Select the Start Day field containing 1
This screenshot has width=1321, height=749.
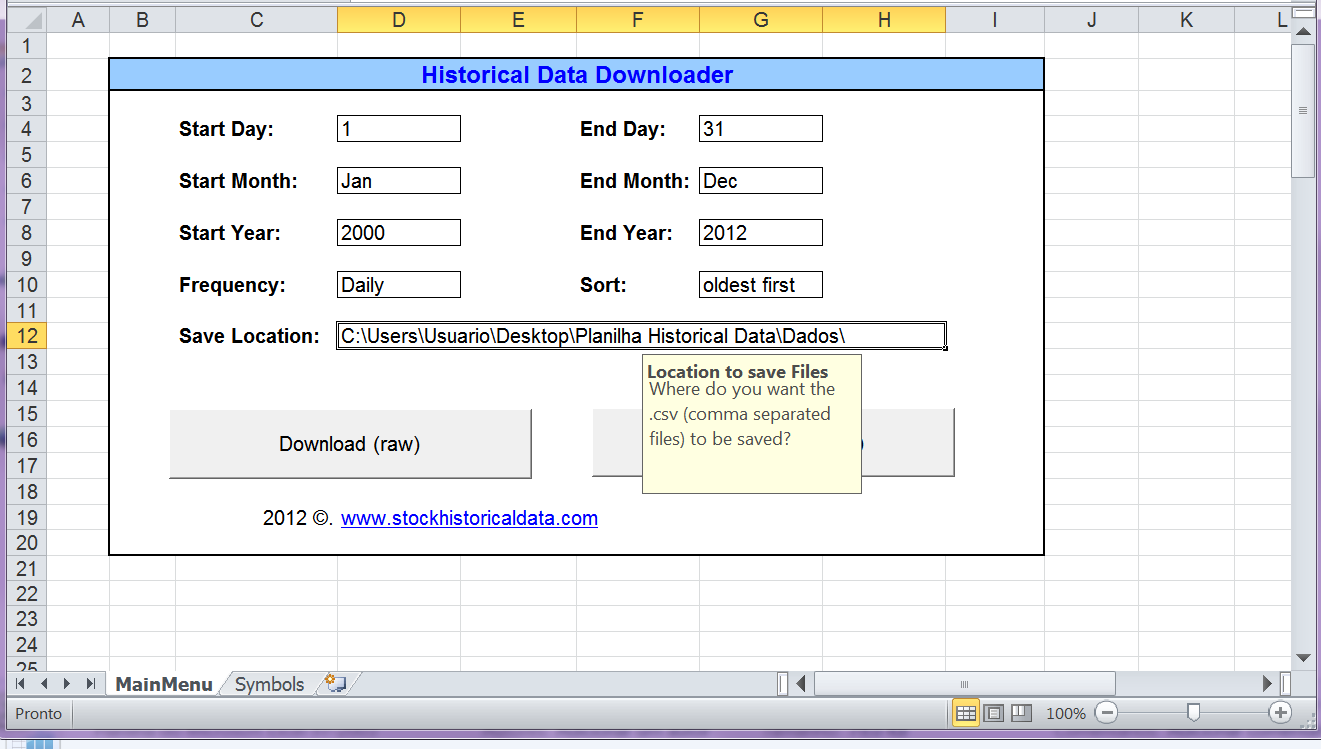[x=399, y=128]
